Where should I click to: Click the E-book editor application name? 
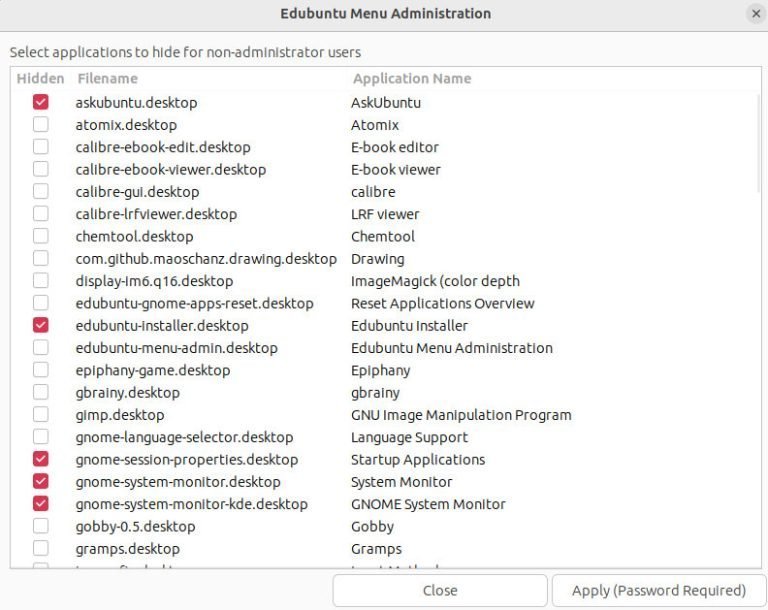tap(395, 147)
